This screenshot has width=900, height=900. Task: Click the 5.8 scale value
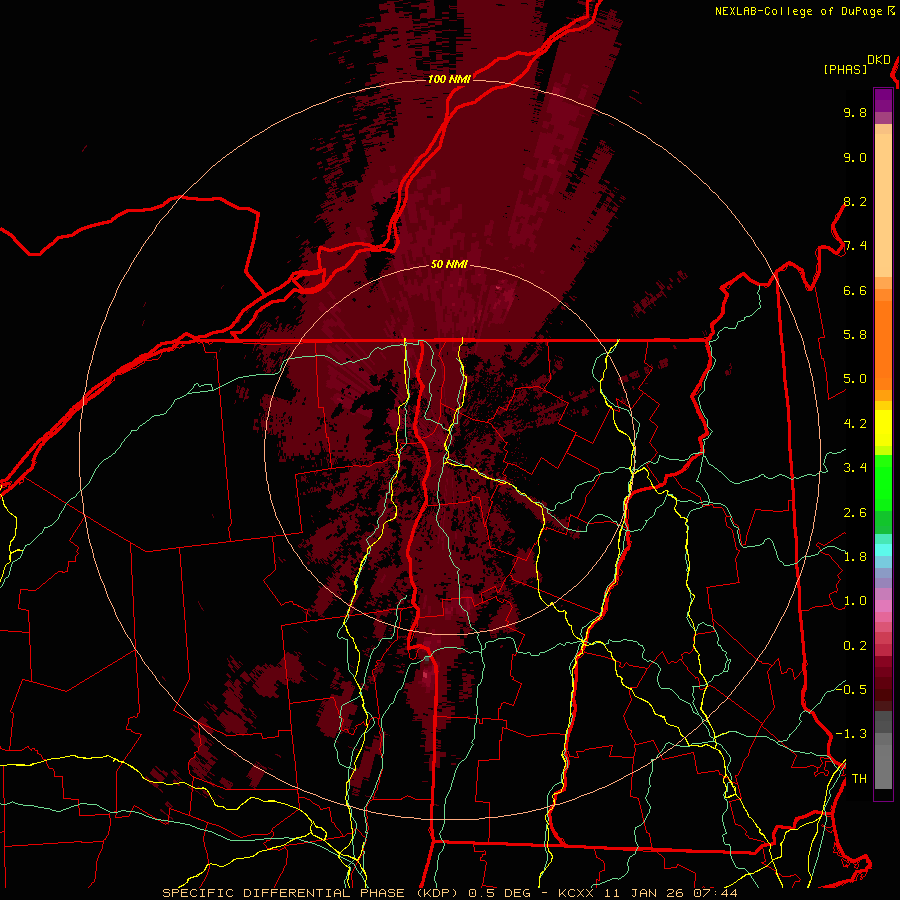click(x=855, y=335)
